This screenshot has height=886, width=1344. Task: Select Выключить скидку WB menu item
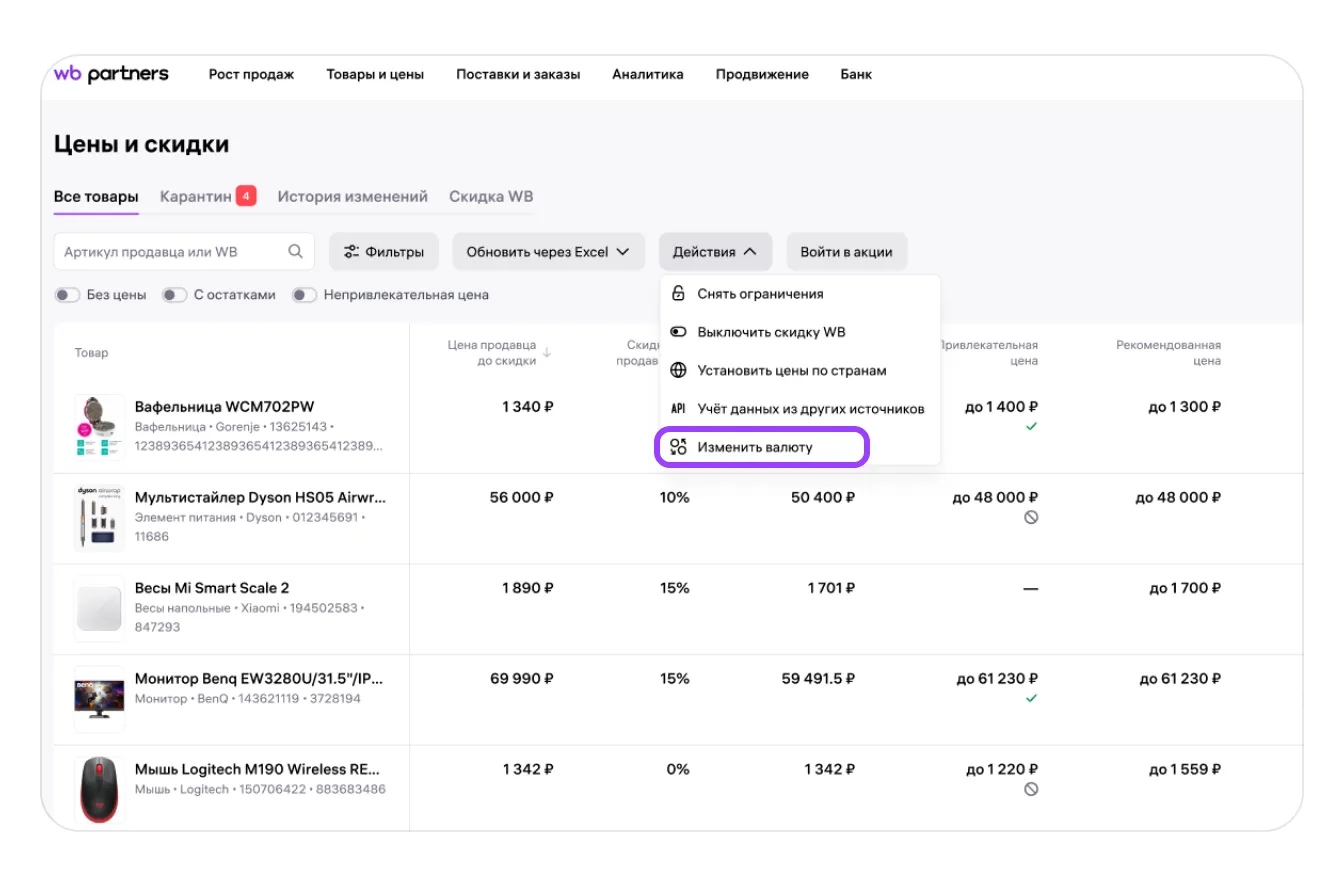coord(771,332)
